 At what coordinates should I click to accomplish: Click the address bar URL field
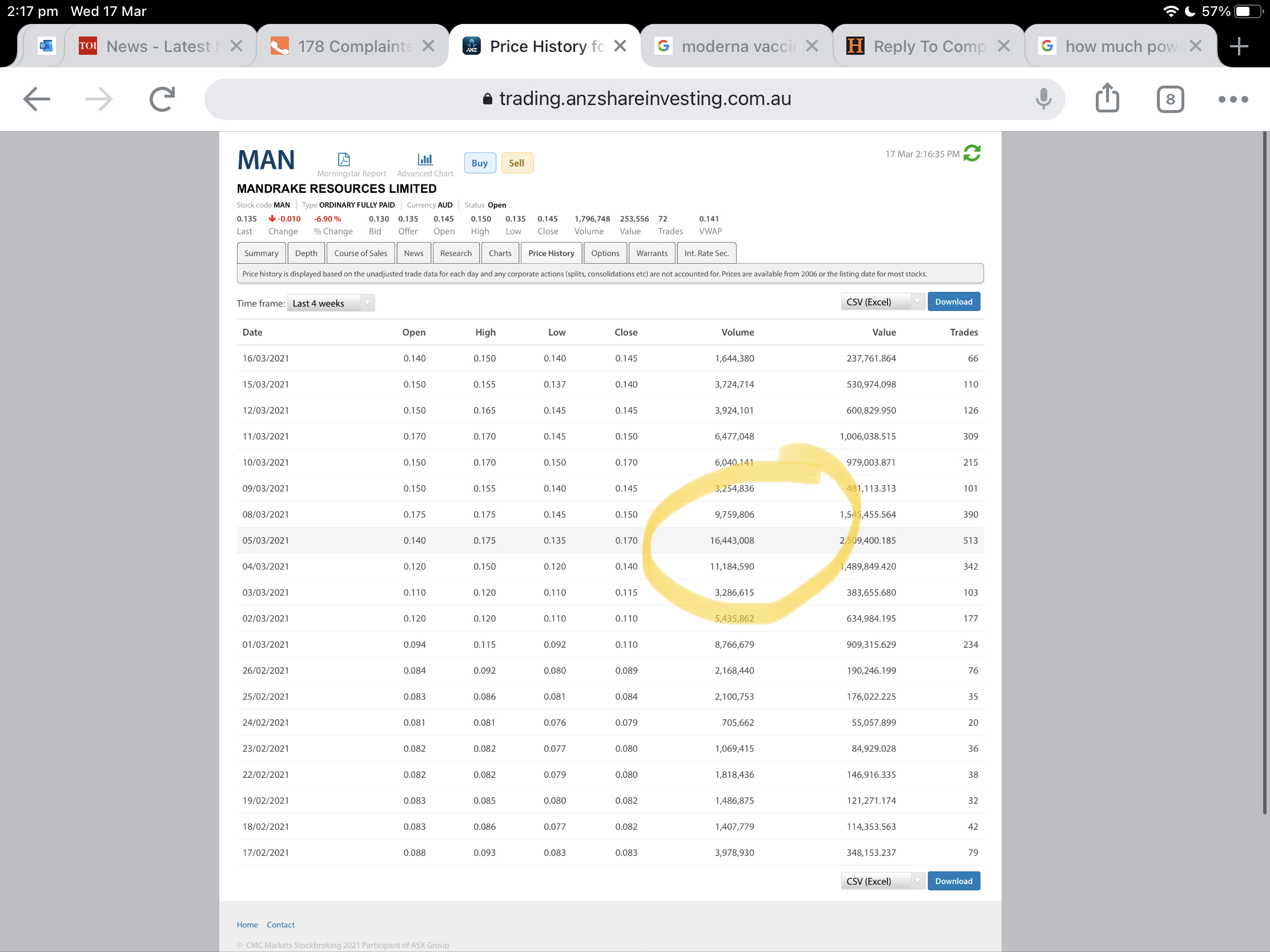(x=634, y=99)
